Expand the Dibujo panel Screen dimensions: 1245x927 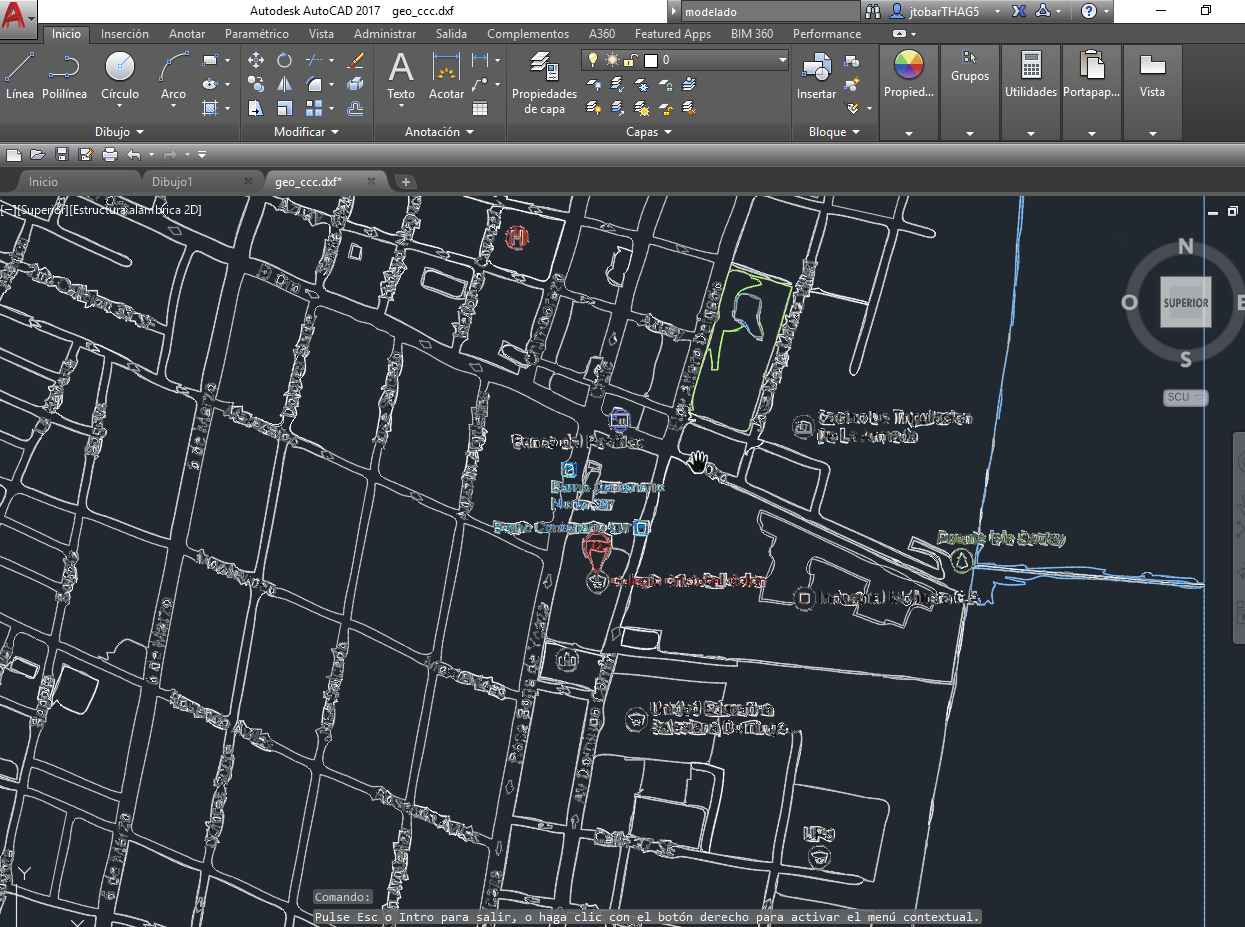pyautogui.click(x=120, y=132)
